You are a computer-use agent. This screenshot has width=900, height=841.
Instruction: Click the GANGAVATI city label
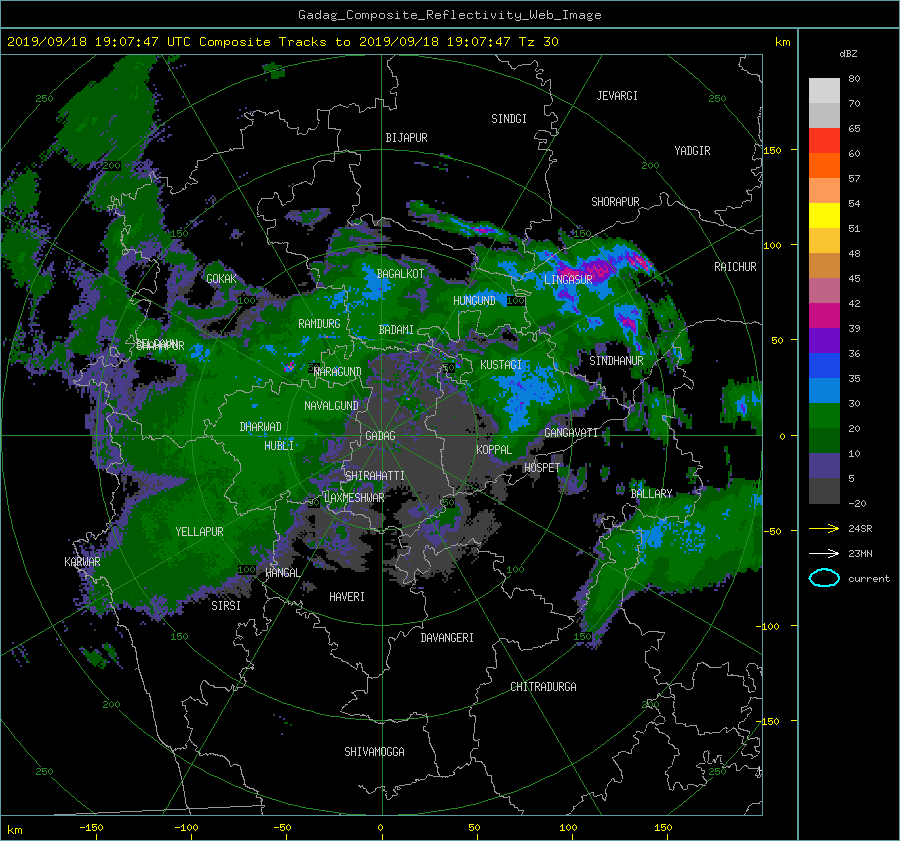tap(571, 433)
